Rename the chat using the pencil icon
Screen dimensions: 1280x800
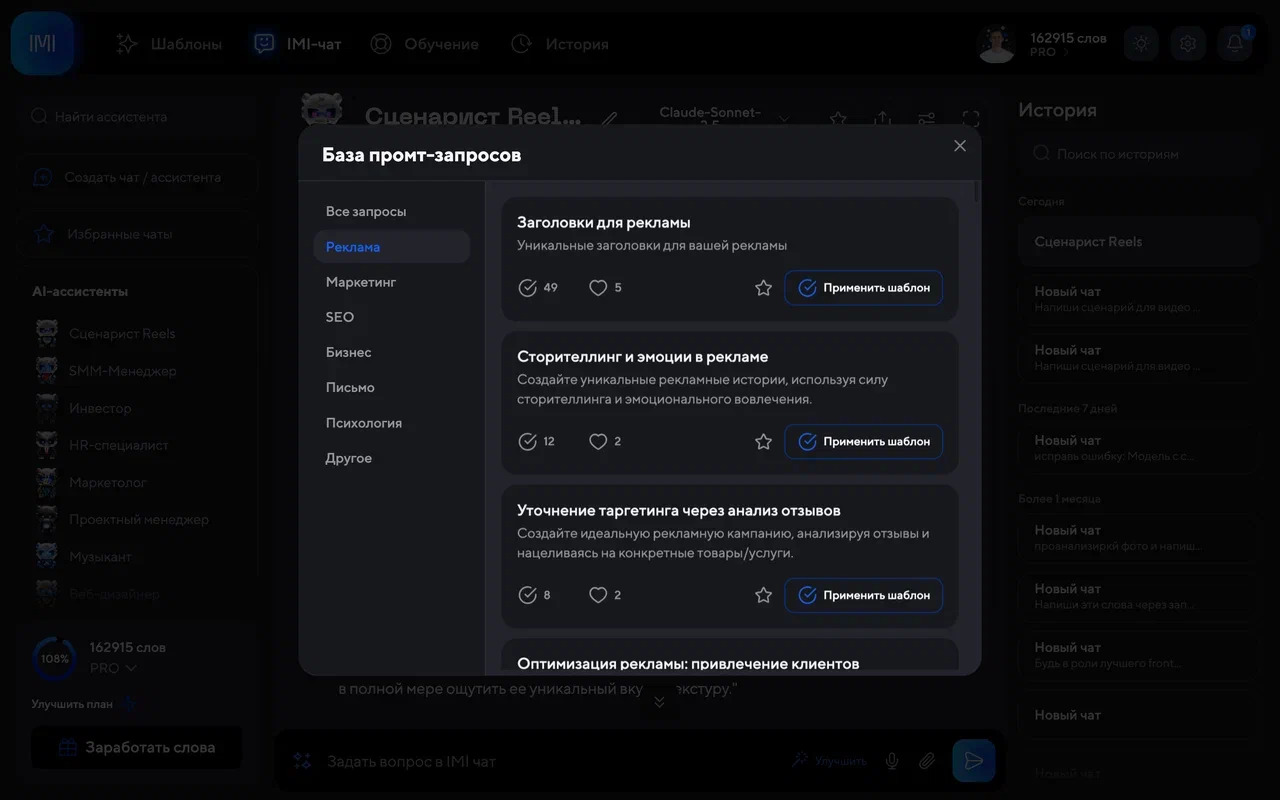tap(609, 118)
